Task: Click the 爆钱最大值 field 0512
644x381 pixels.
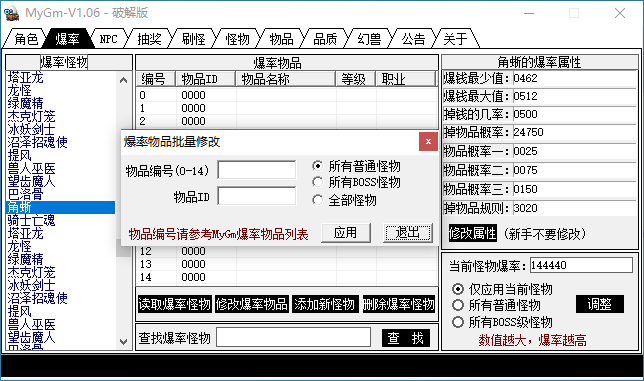Action: [574, 96]
